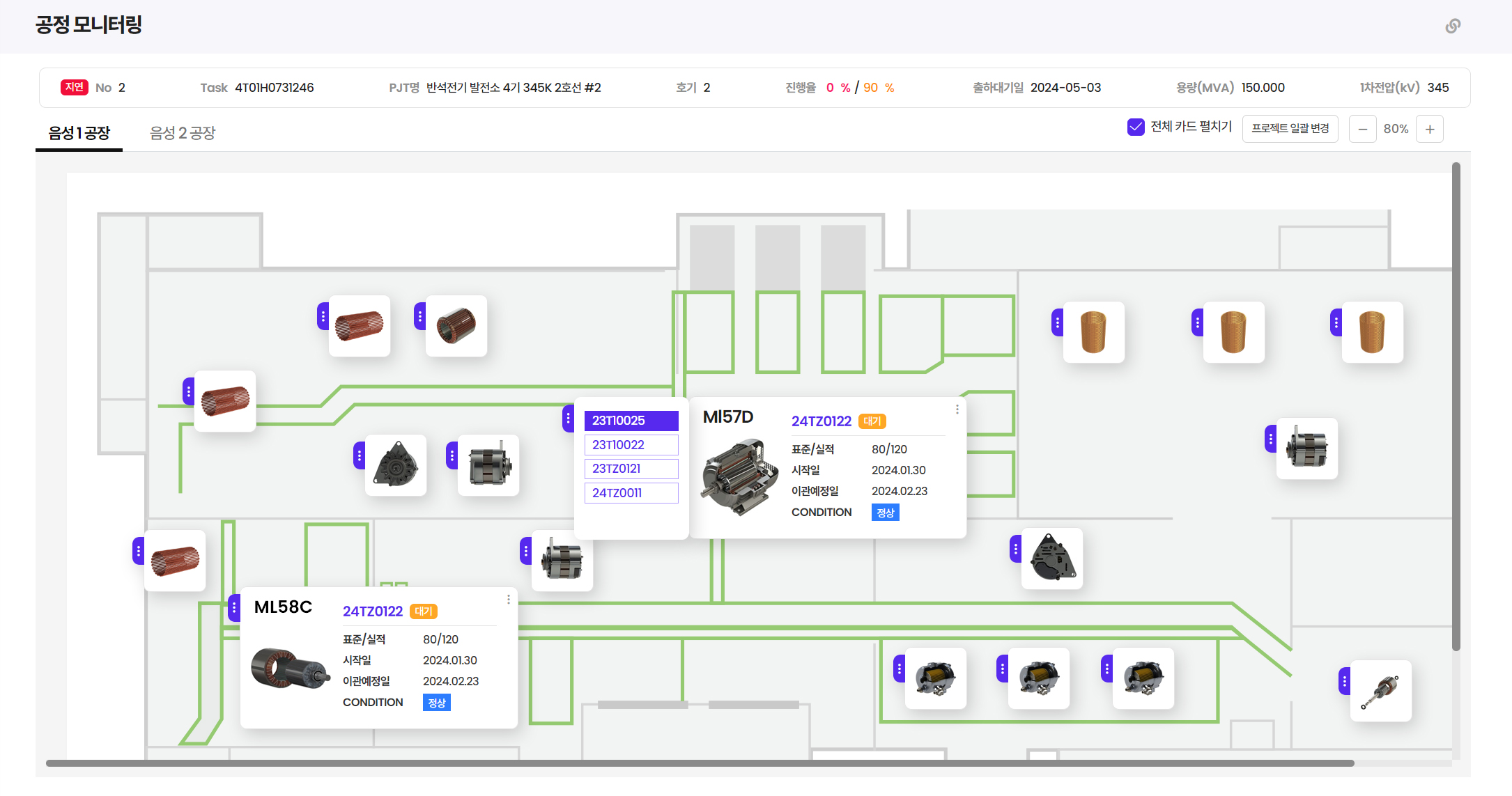
Task: Open kebab menu on ML58C card
Action: click(x=509, y=600)
